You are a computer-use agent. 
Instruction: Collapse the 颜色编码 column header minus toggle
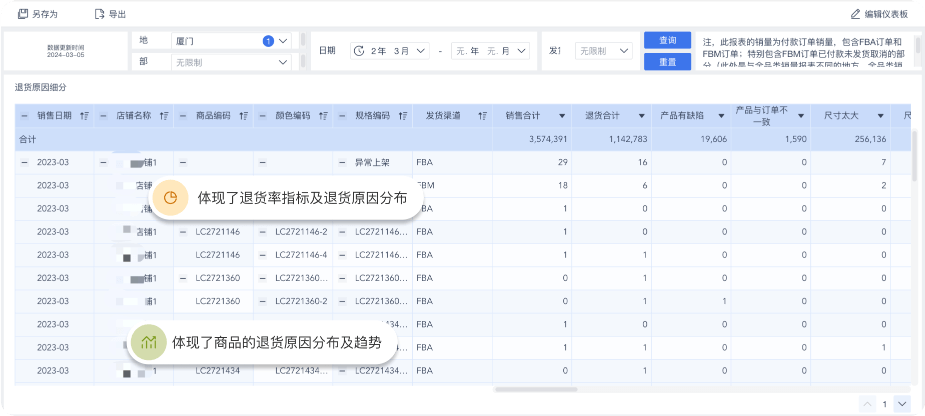262,116
